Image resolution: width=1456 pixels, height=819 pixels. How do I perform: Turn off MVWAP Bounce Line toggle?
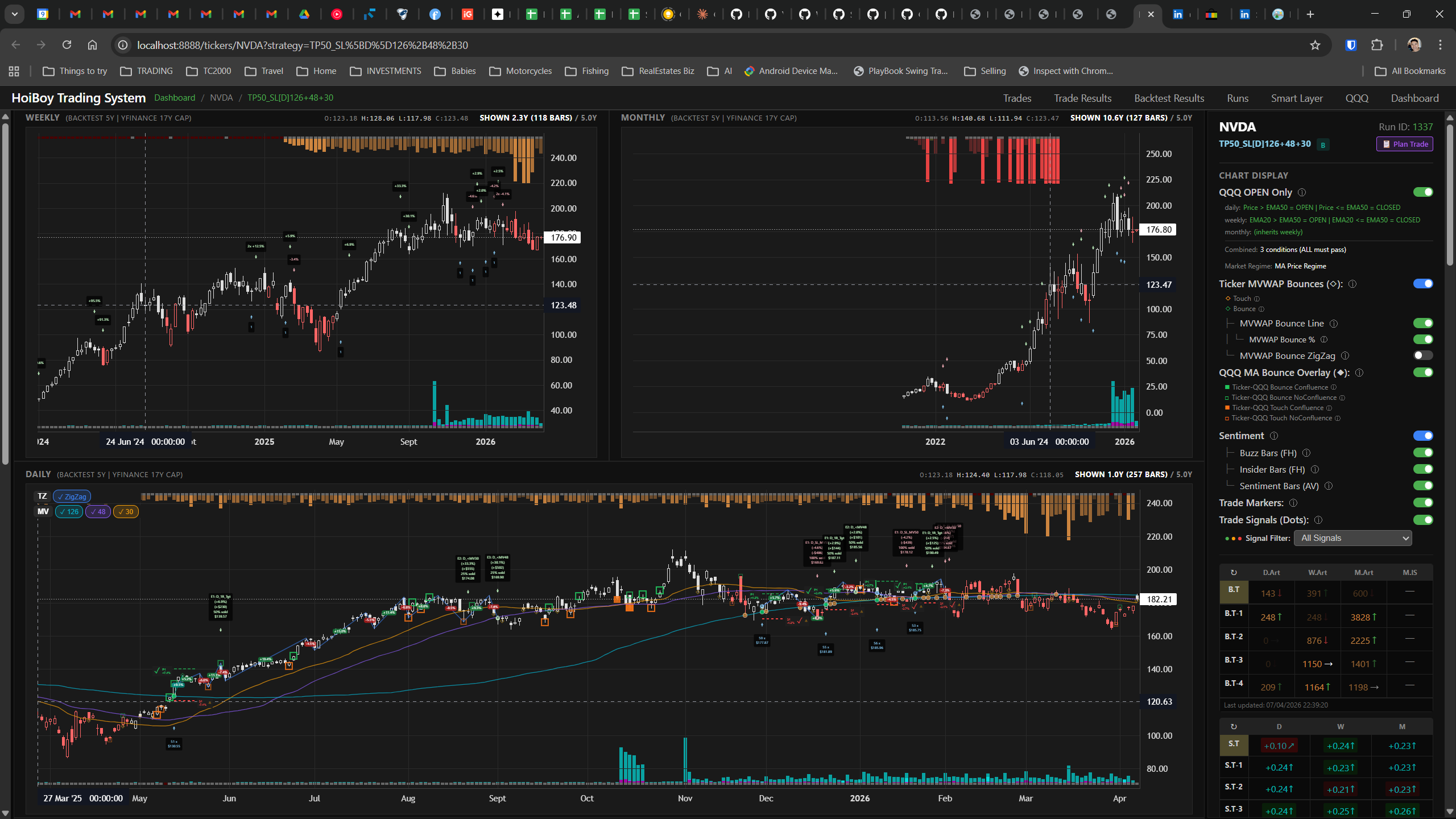tap(1423, 323)
